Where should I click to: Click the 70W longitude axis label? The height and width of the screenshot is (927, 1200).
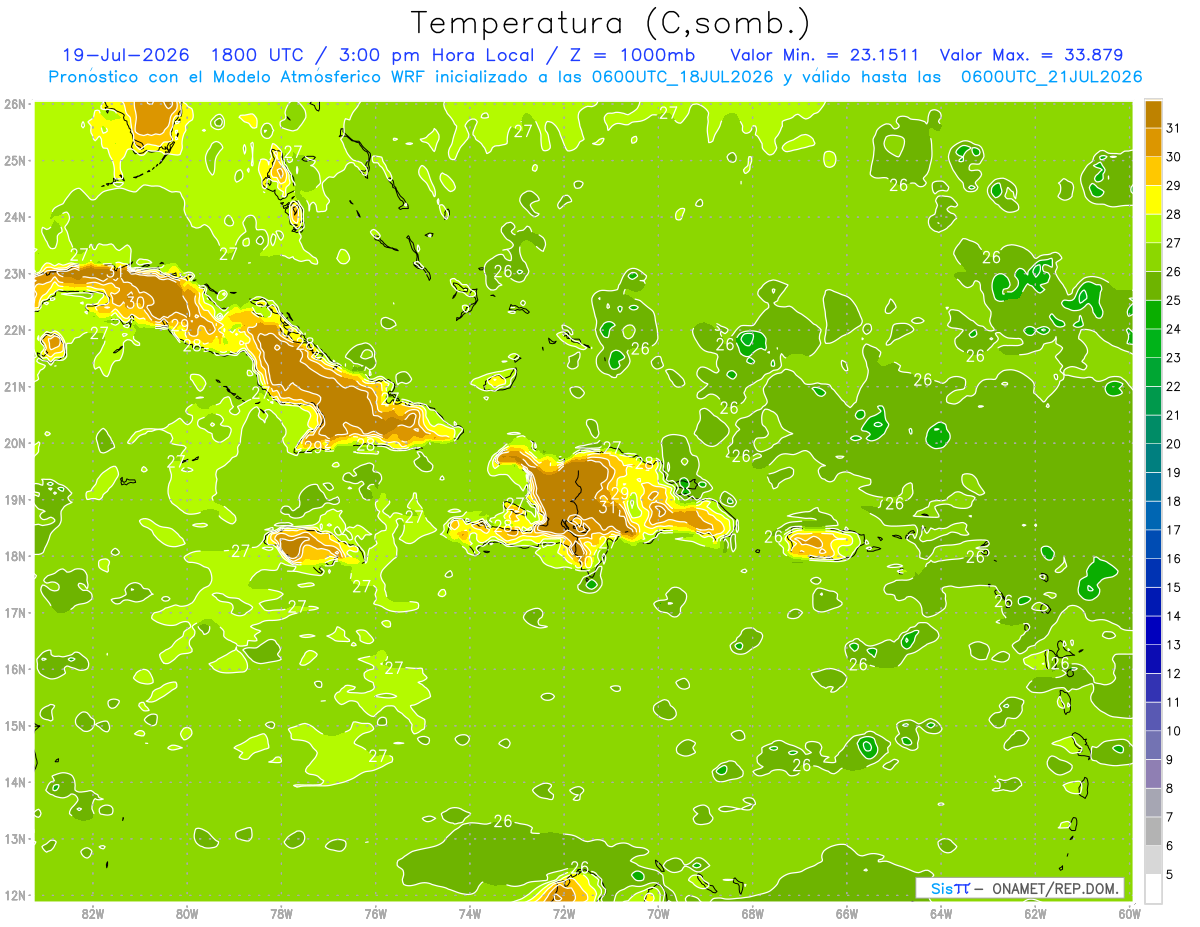tap(658, 913)
